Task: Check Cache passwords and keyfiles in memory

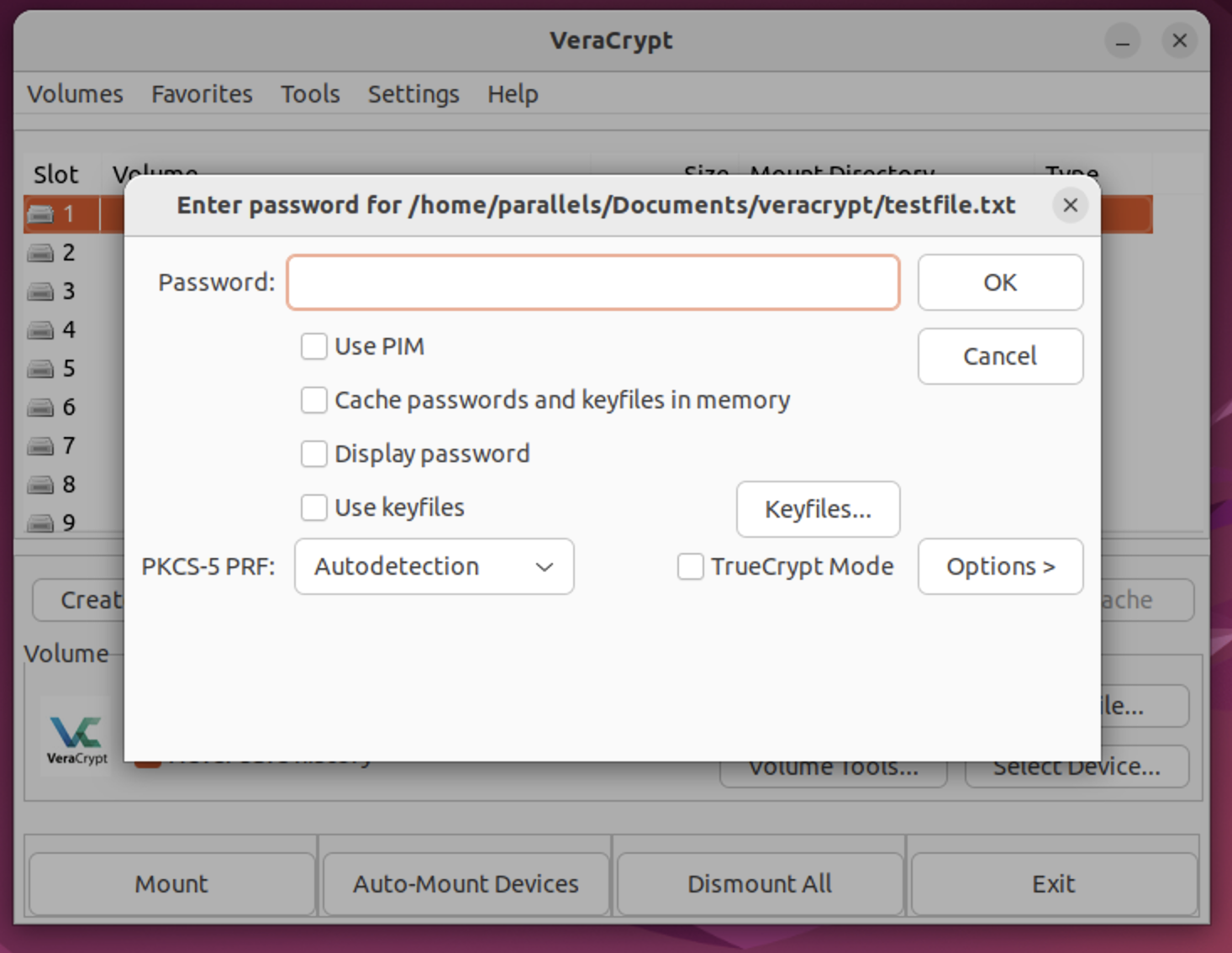Action: click(313, 399)
